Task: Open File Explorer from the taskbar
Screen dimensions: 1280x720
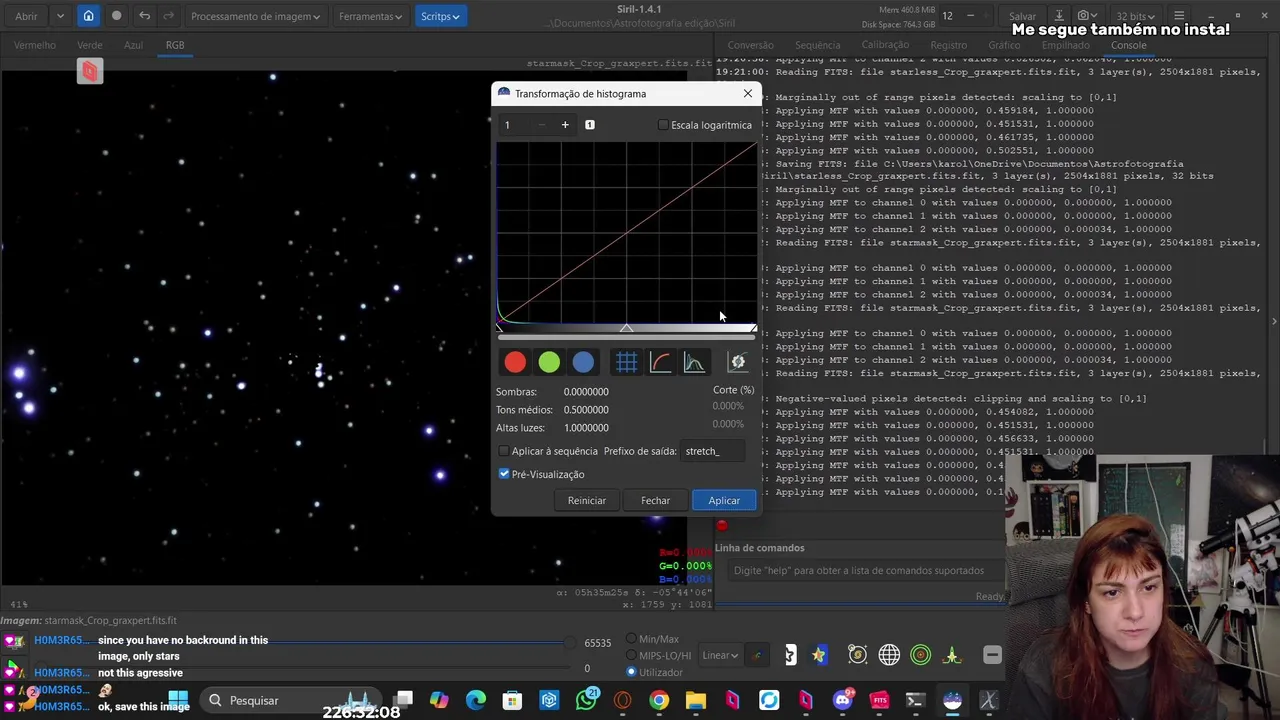Action: (x=695, y=700)
